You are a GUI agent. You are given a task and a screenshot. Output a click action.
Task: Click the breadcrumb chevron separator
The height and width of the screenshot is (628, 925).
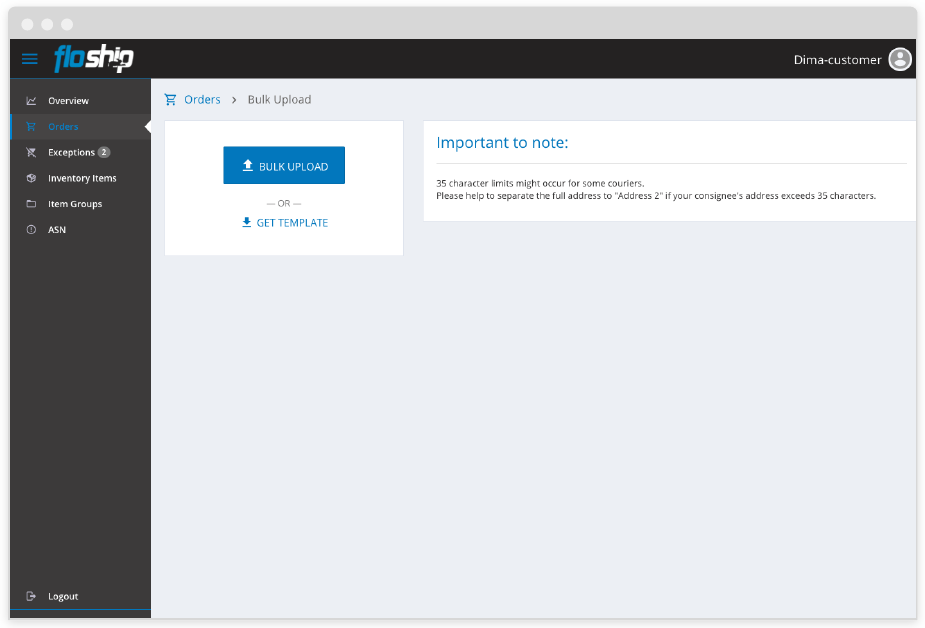pos(234,100)
